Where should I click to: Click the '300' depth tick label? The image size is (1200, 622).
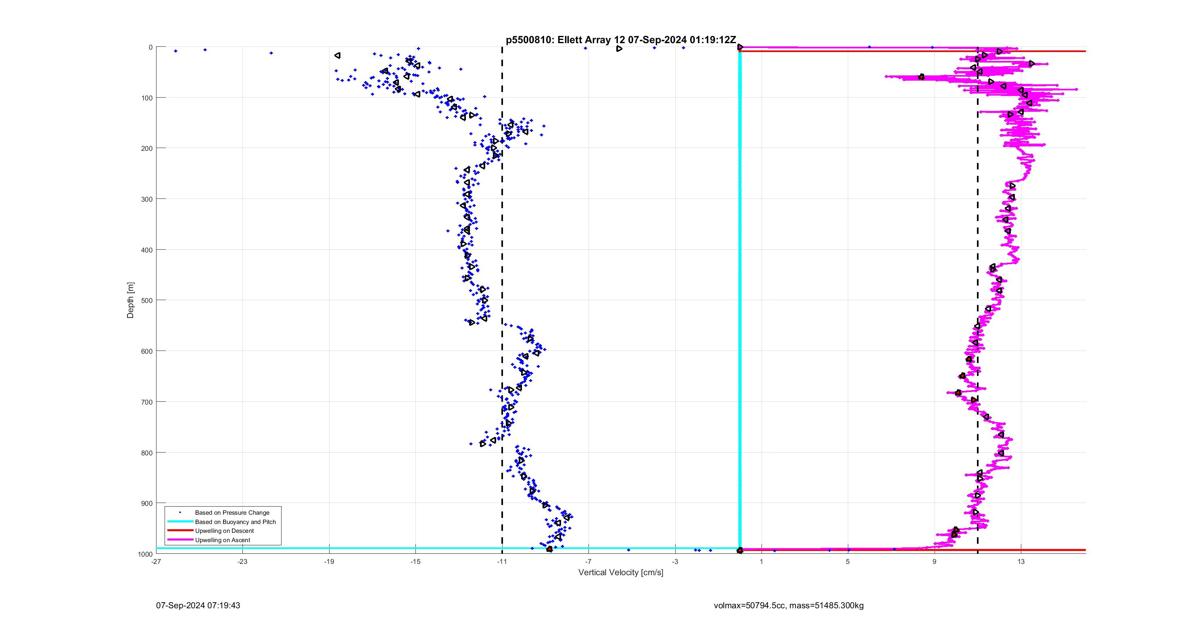(x=146, y=199)
